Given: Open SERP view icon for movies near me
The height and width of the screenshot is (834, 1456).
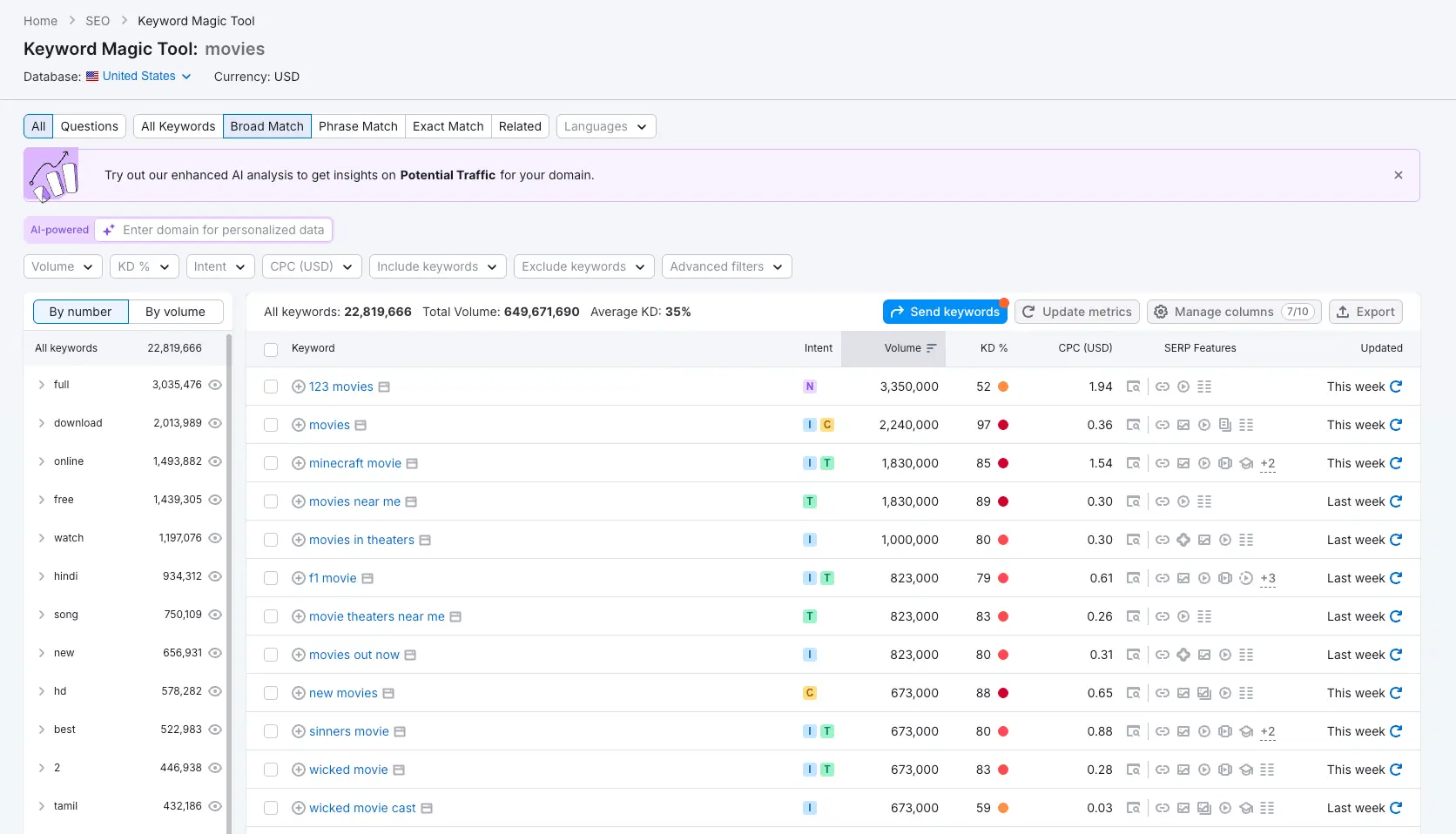Looking at the screenshot, I should [1133, 501].
